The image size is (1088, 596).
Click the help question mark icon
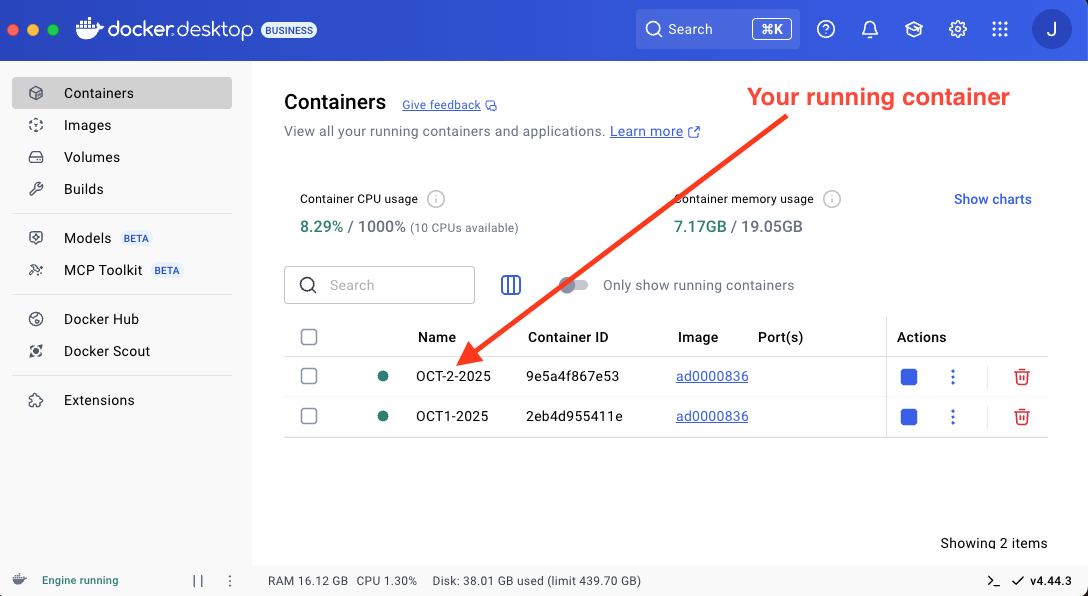pyautogui.click(x=826, y=29)
